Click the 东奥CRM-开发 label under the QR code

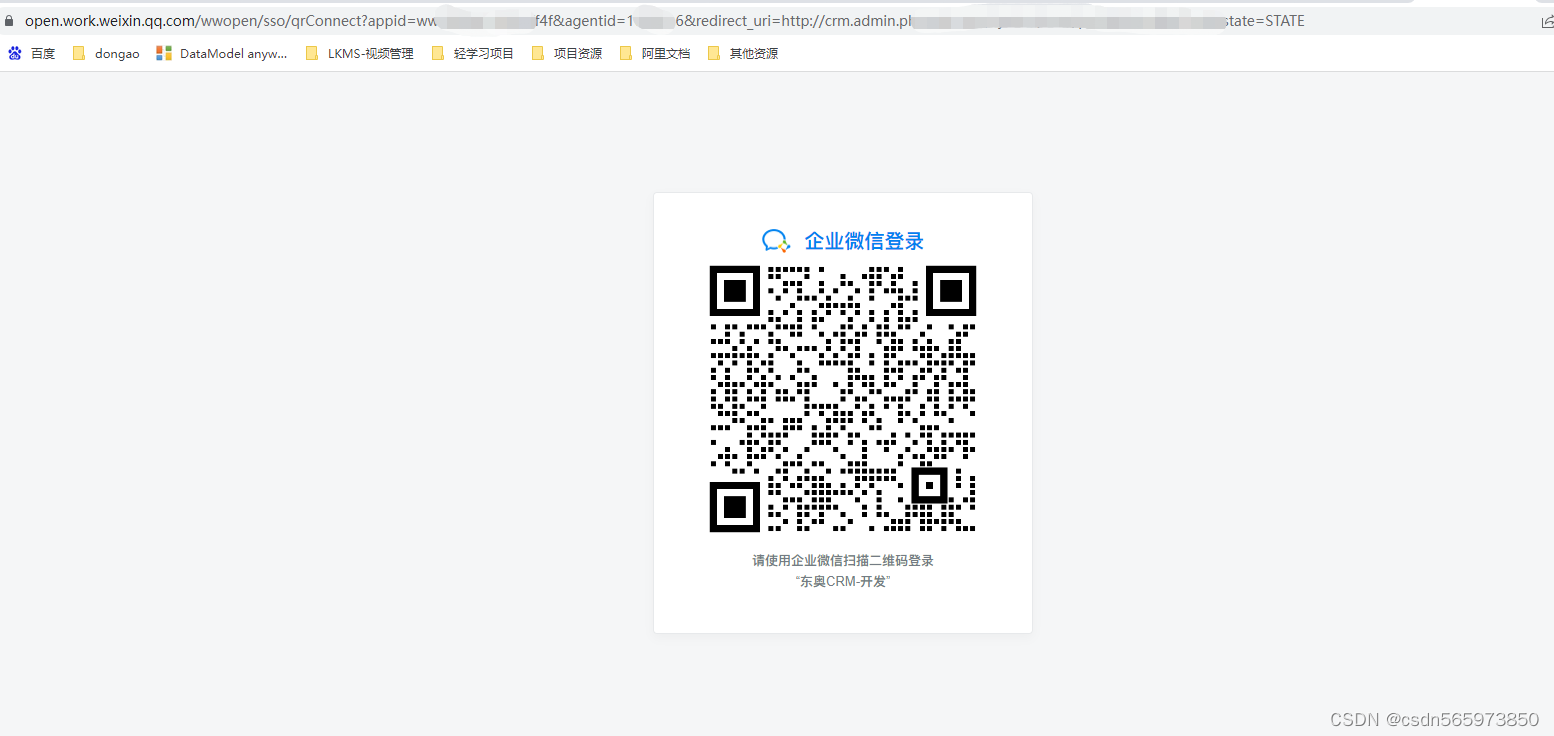[842, 581]
